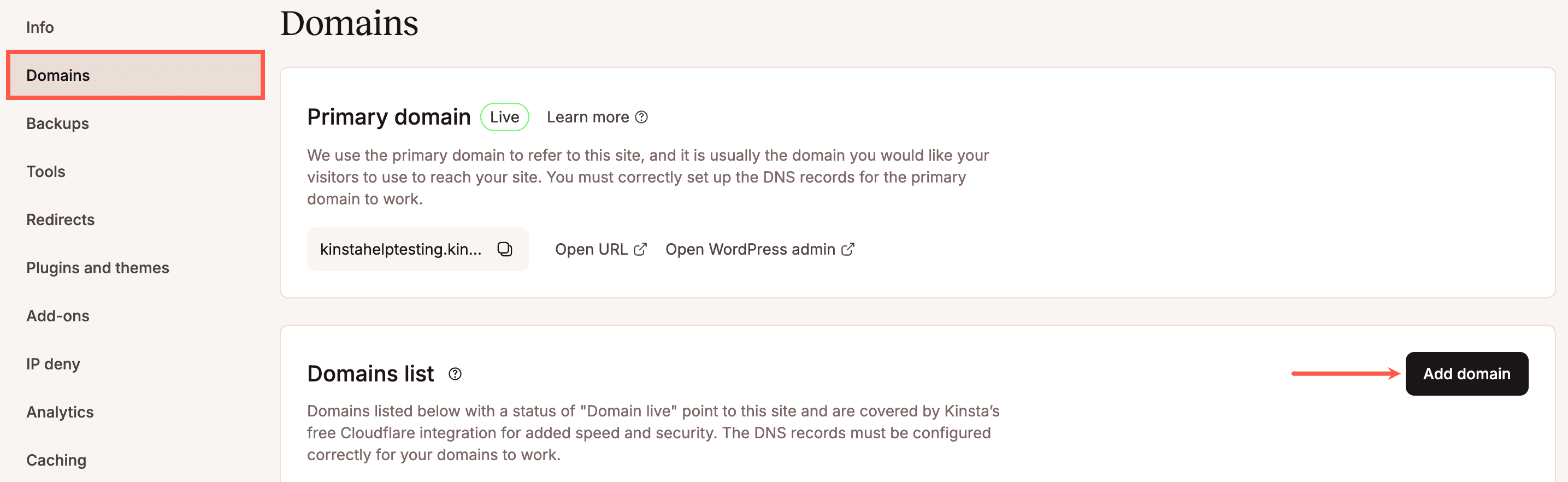Click the Domains list help icon

[455, 374]
